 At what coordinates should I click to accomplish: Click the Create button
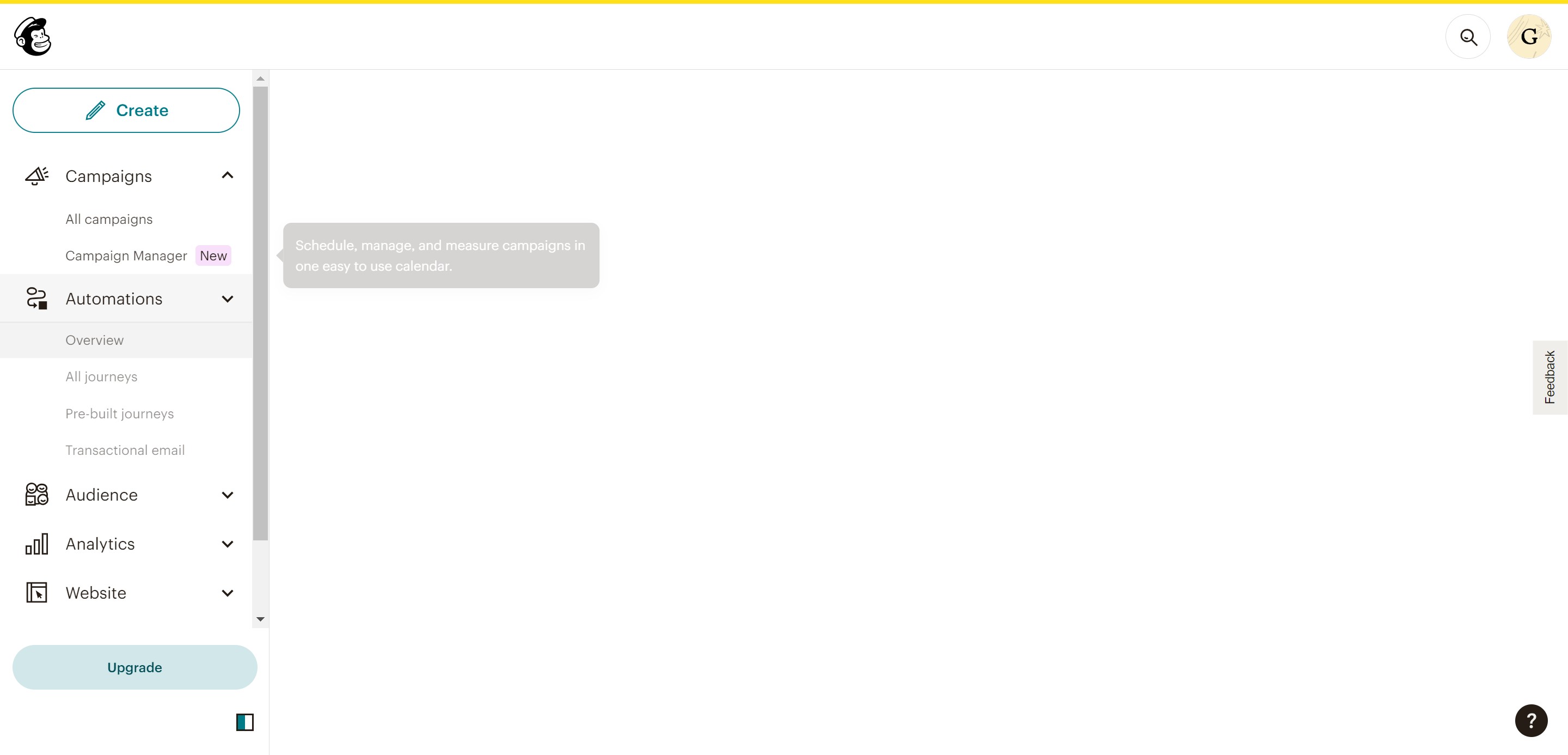coord(126,110)
